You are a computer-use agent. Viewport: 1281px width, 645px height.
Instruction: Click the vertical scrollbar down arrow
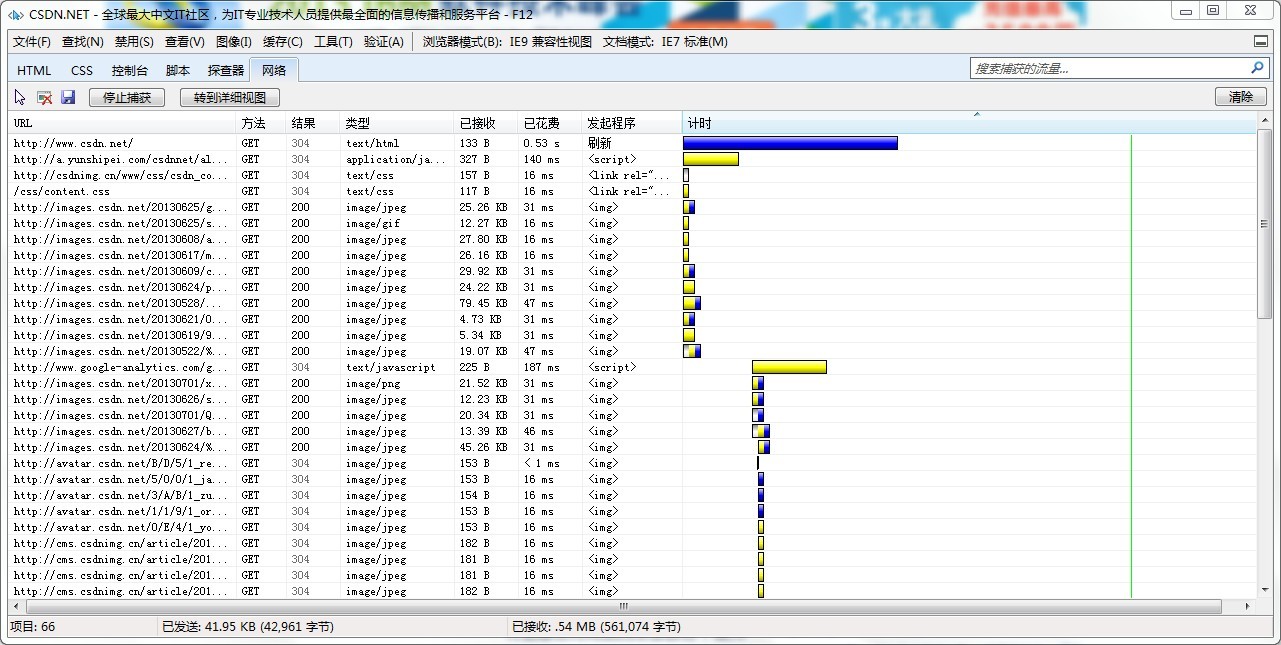click(x=1265, y=592)
